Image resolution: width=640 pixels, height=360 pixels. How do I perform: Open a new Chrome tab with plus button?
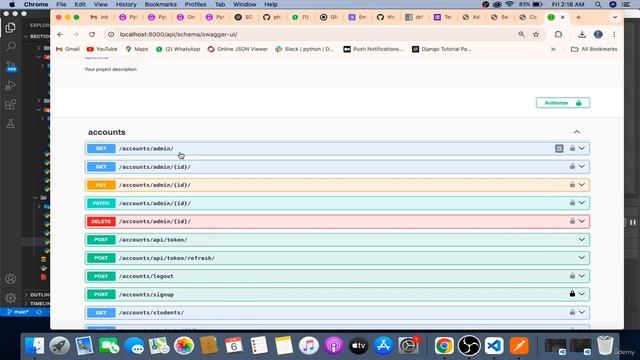tap(578, 17)
